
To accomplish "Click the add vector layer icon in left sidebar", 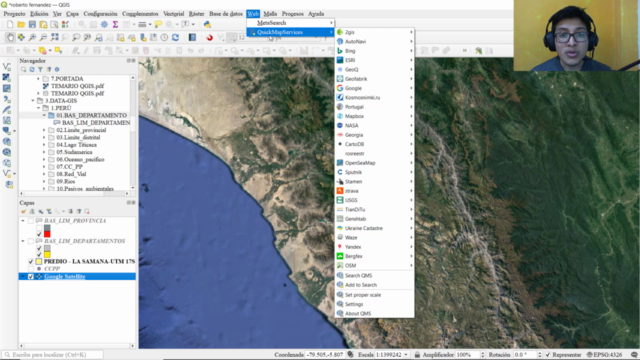I will point(7,67).
